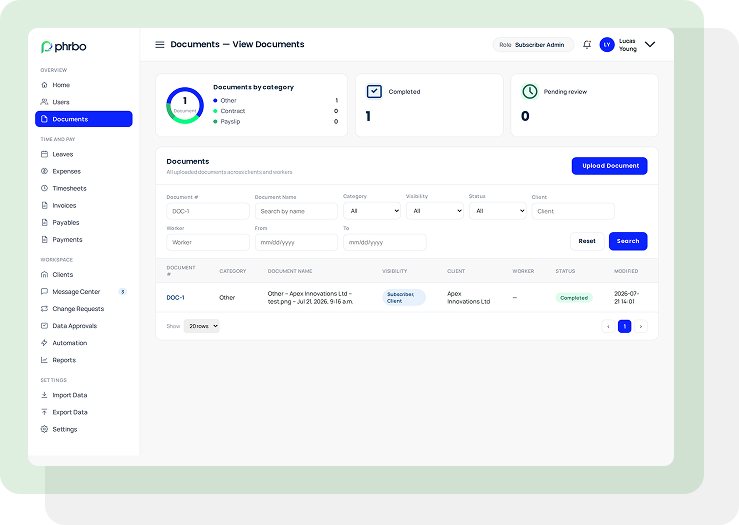Open the Visibility filter dropdown
This screenshot has width=739, height=525.
coord(435,211)
